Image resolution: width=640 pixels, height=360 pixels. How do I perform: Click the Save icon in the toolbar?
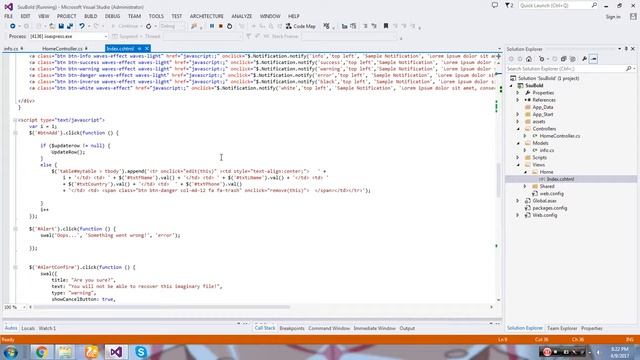pos(61,26)
